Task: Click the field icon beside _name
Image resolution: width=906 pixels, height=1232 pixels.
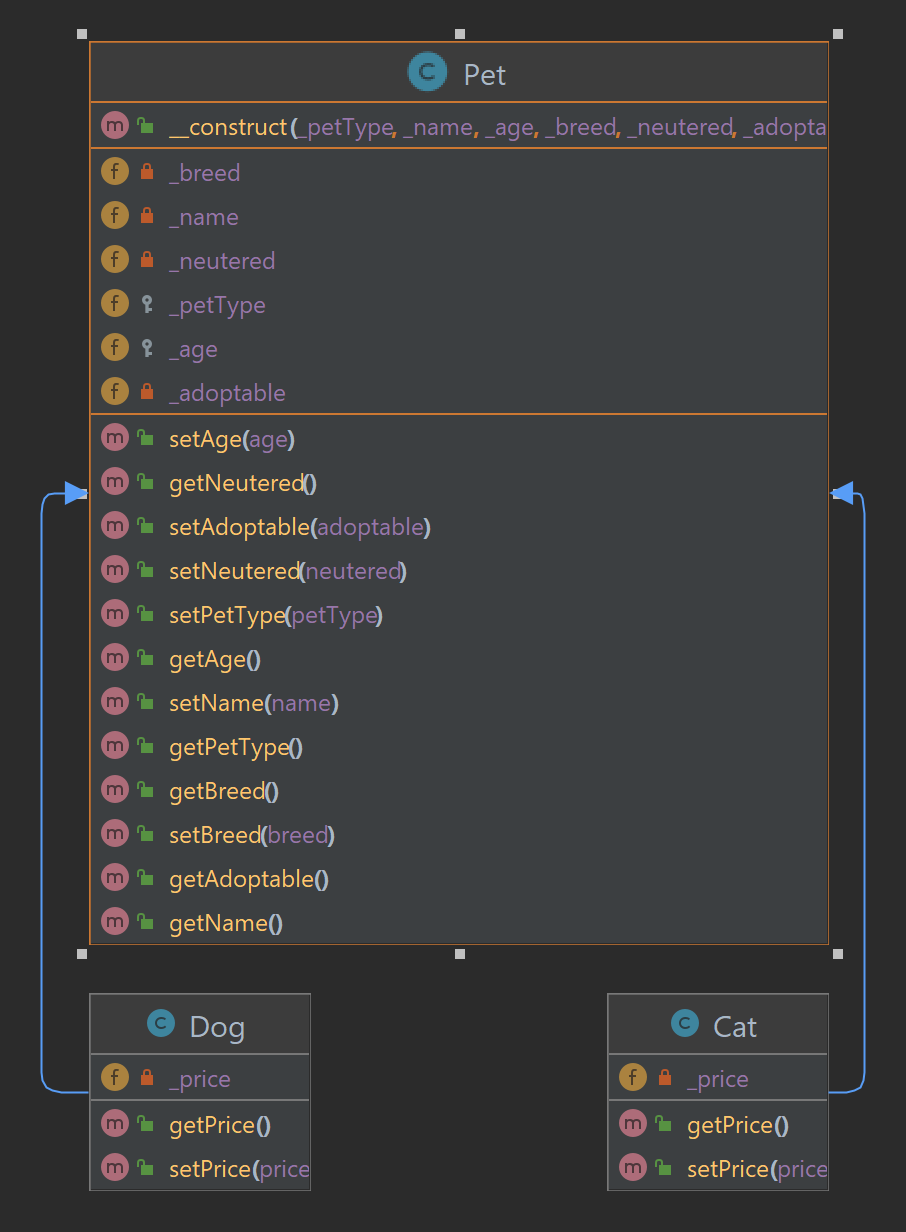Action: (x=116, y=216)
